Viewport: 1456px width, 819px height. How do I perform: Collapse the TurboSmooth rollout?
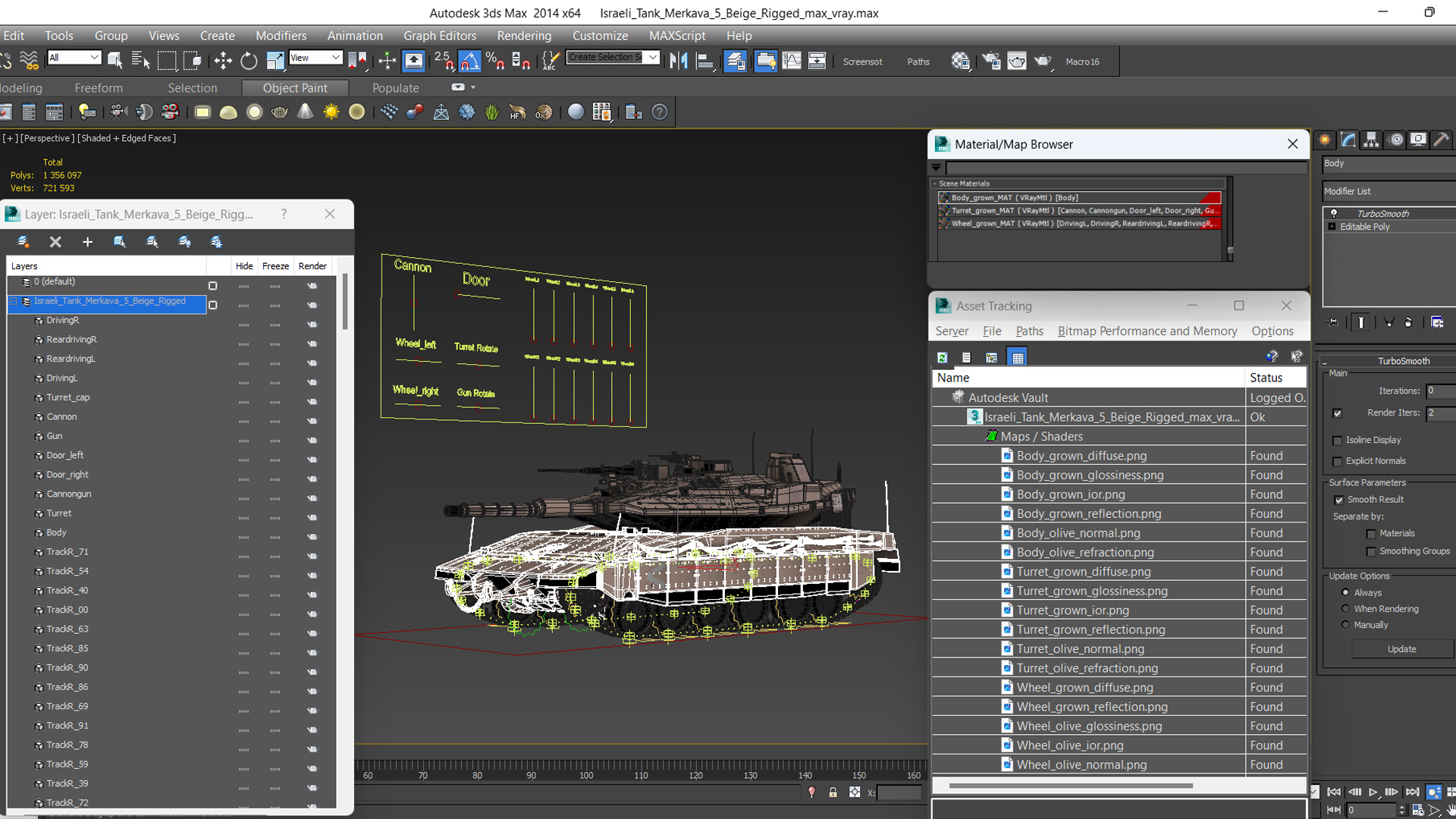click(x=1325, y=362)
